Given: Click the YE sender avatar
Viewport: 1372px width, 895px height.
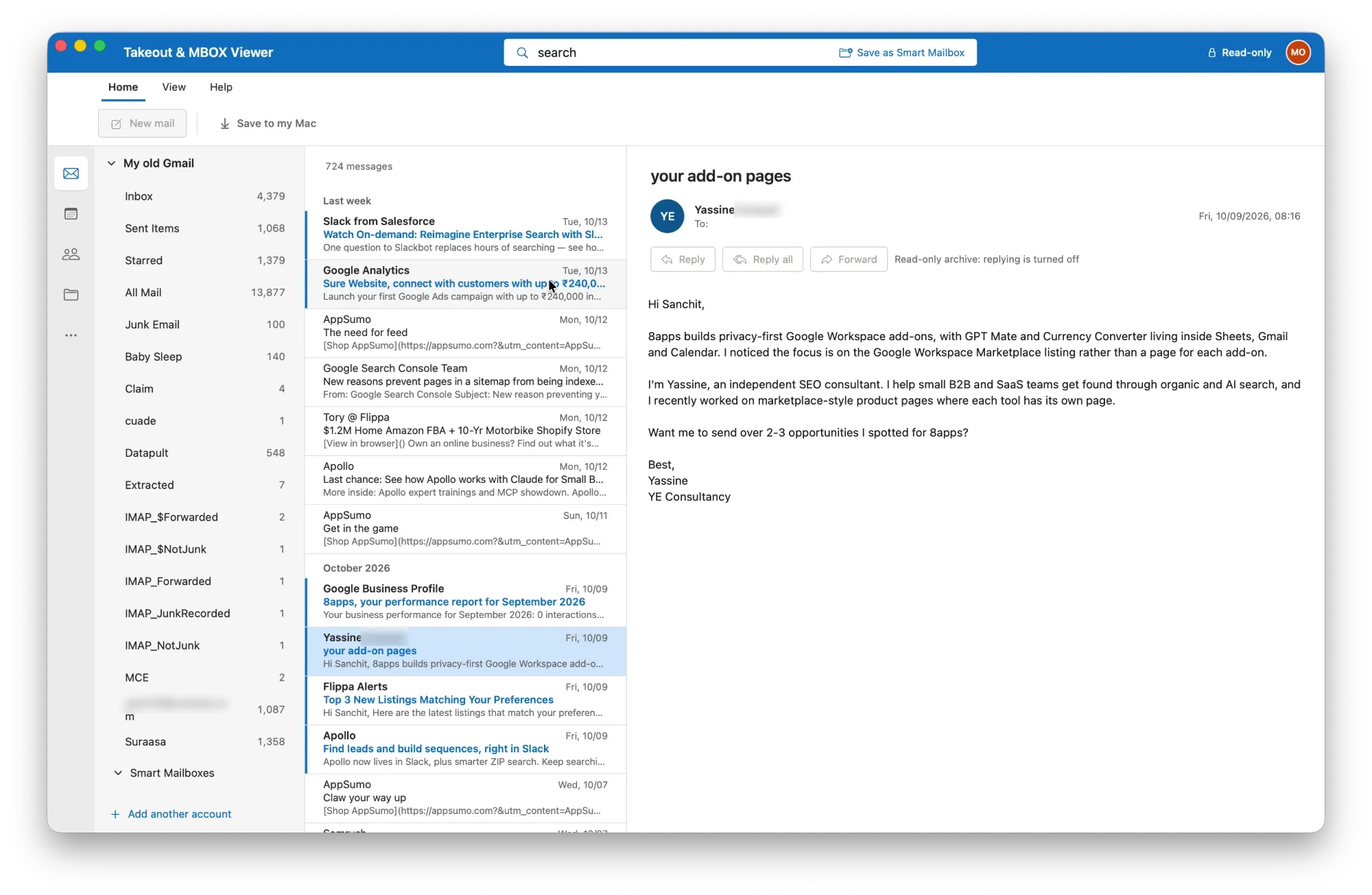Looking at the screenshot, I should (x=667, y=216).
